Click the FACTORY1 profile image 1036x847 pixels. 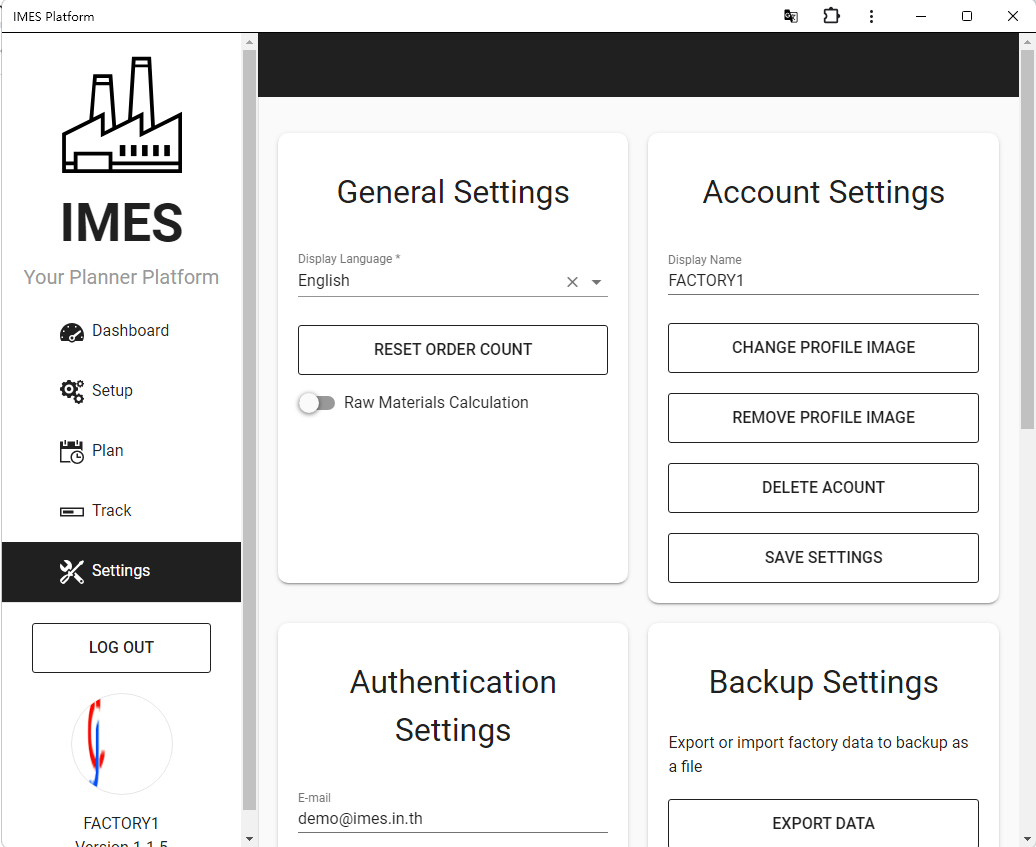(121, 744)
